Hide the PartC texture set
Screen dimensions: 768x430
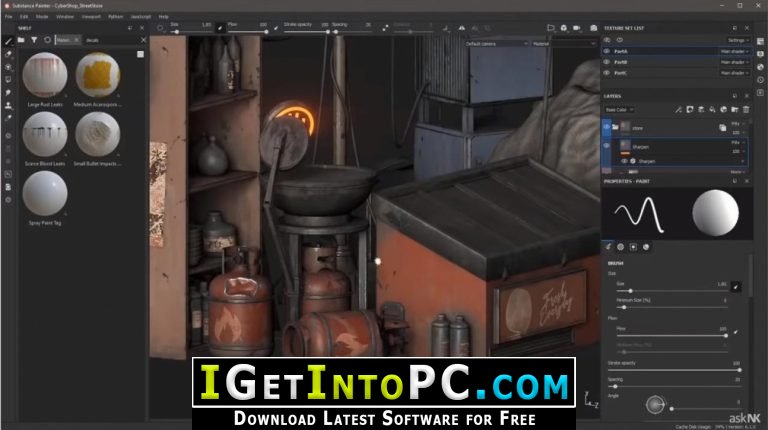click(x=607, y=73)
